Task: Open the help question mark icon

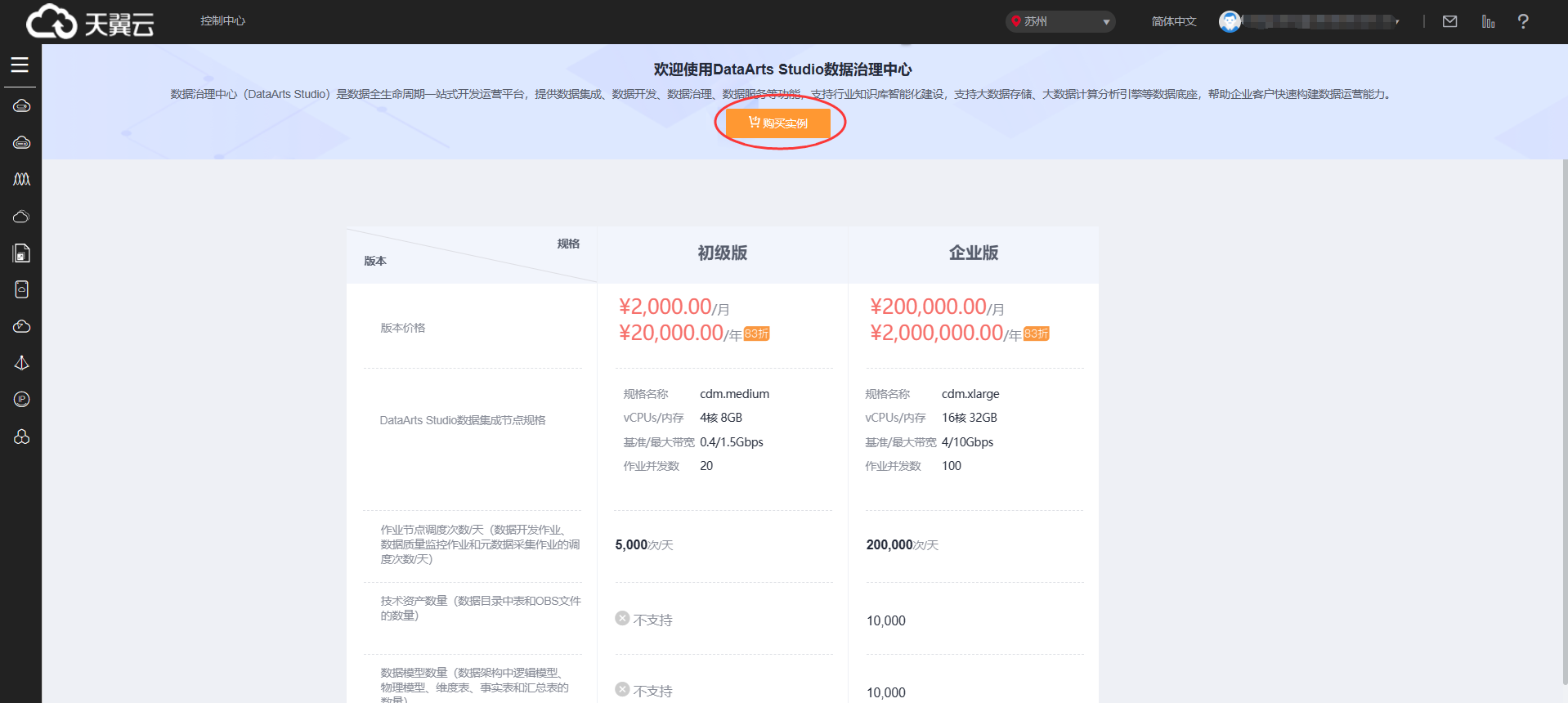Action: point(1523,21)
